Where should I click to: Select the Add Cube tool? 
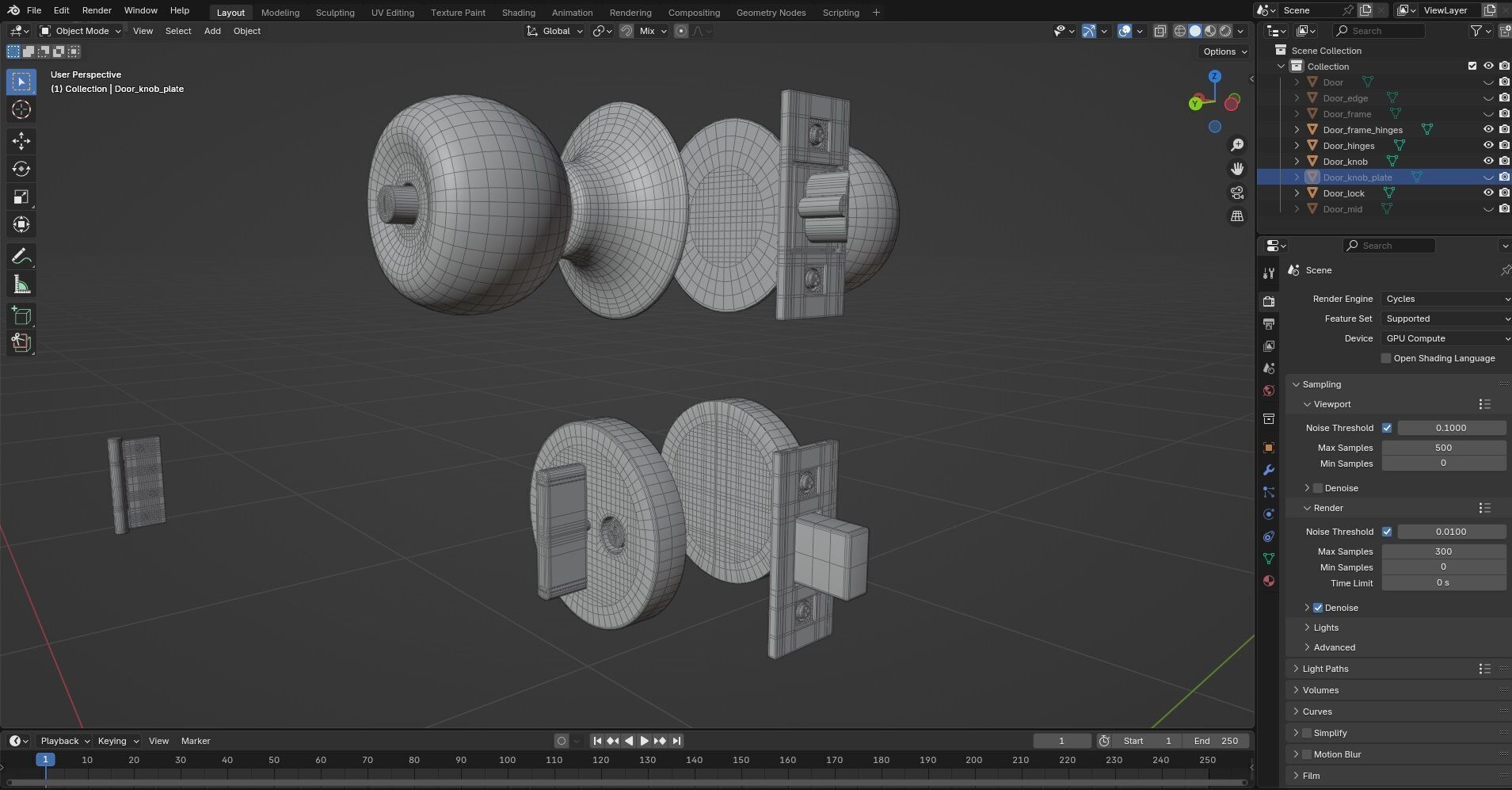point(21,315)
